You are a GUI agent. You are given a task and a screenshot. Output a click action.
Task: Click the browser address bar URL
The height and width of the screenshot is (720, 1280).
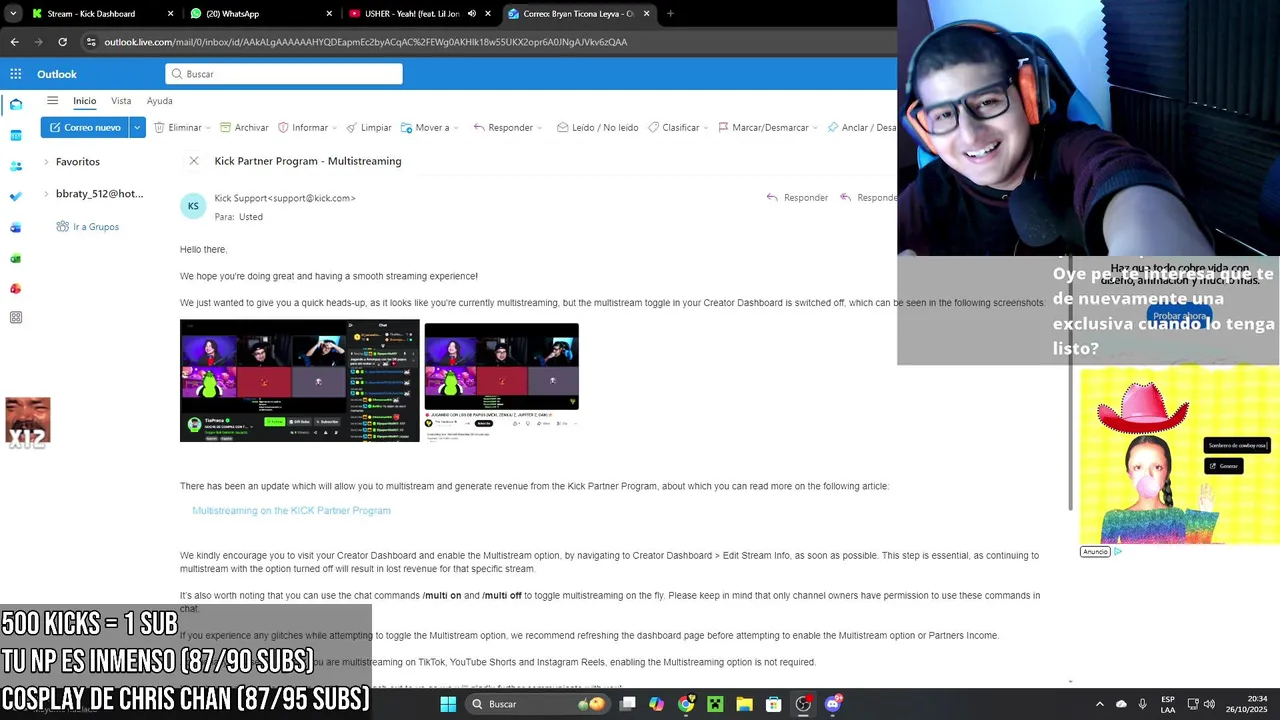coord(366,42)
